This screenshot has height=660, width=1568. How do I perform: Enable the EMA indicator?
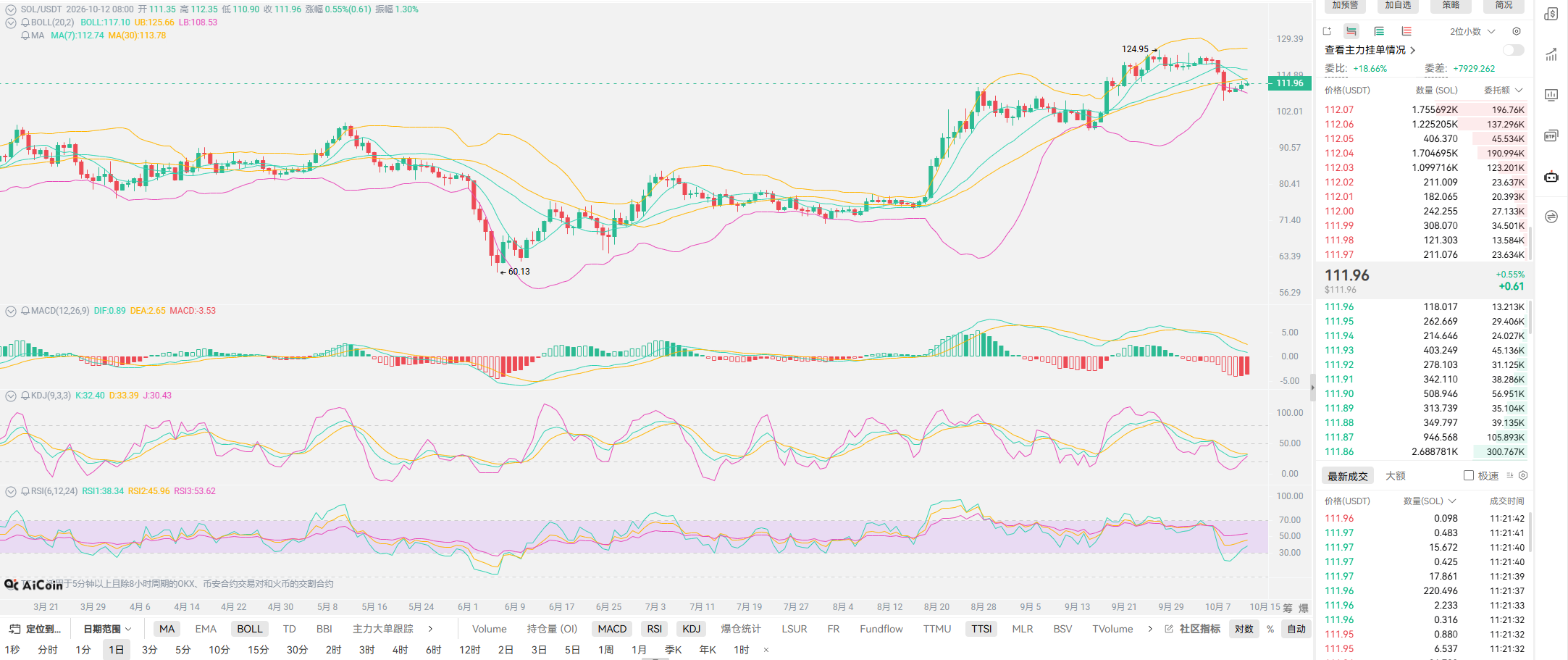206,629
